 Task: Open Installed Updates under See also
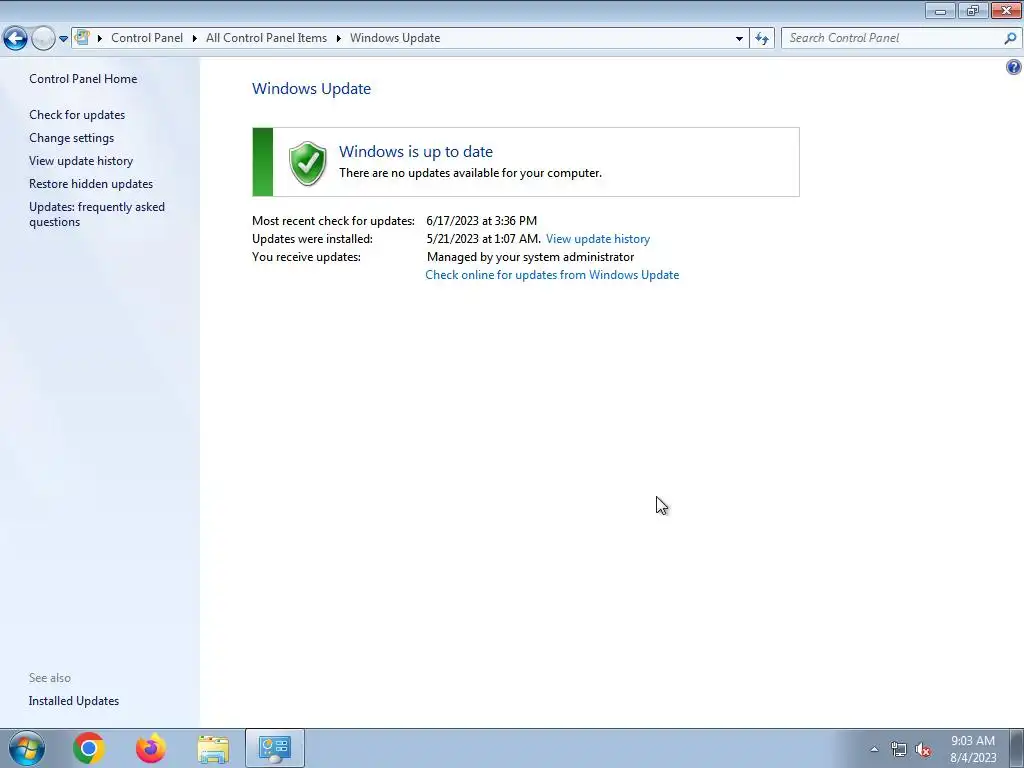click(74, 701)
